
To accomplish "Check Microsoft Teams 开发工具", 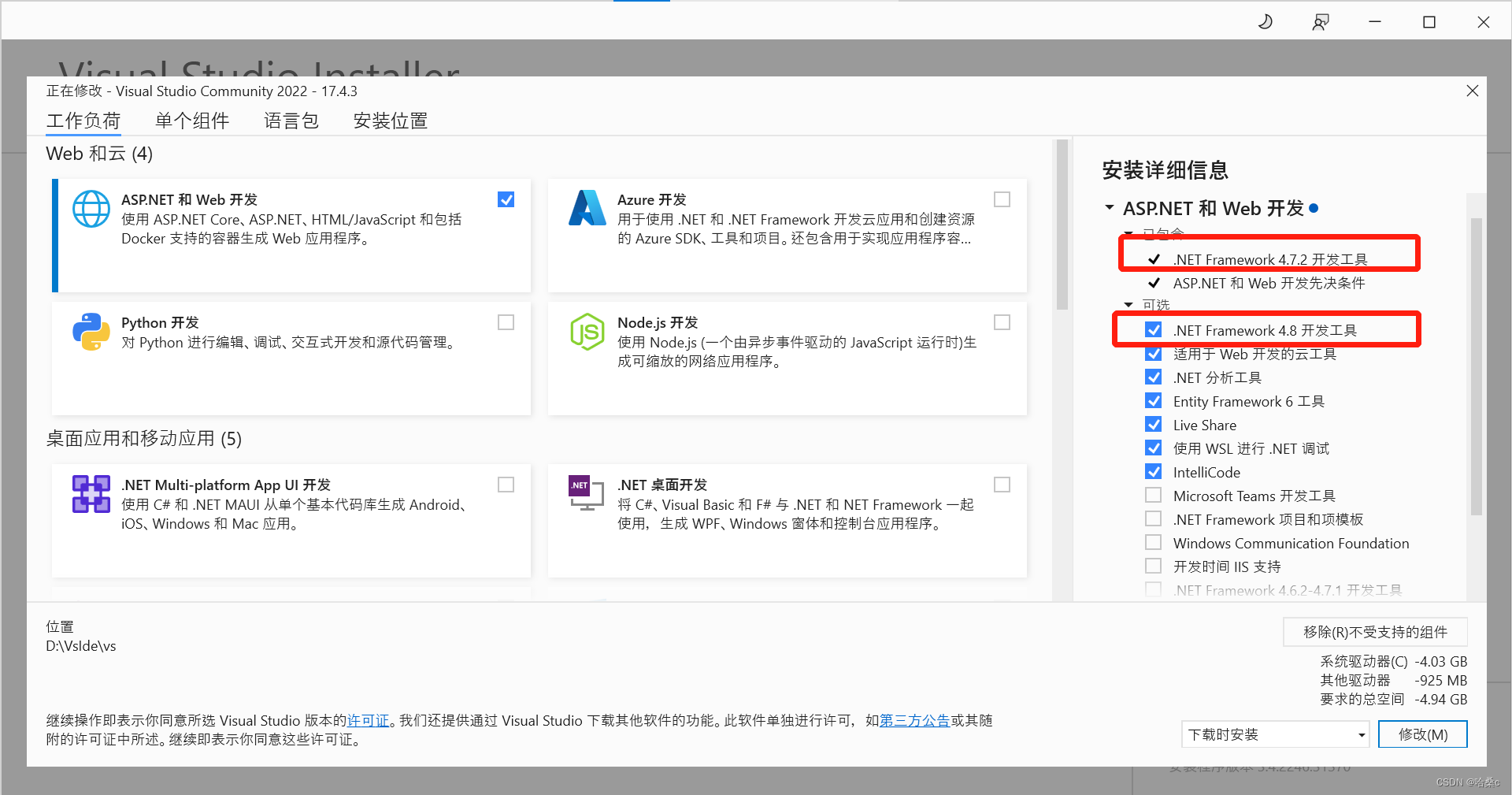I will coord(1154,495).
